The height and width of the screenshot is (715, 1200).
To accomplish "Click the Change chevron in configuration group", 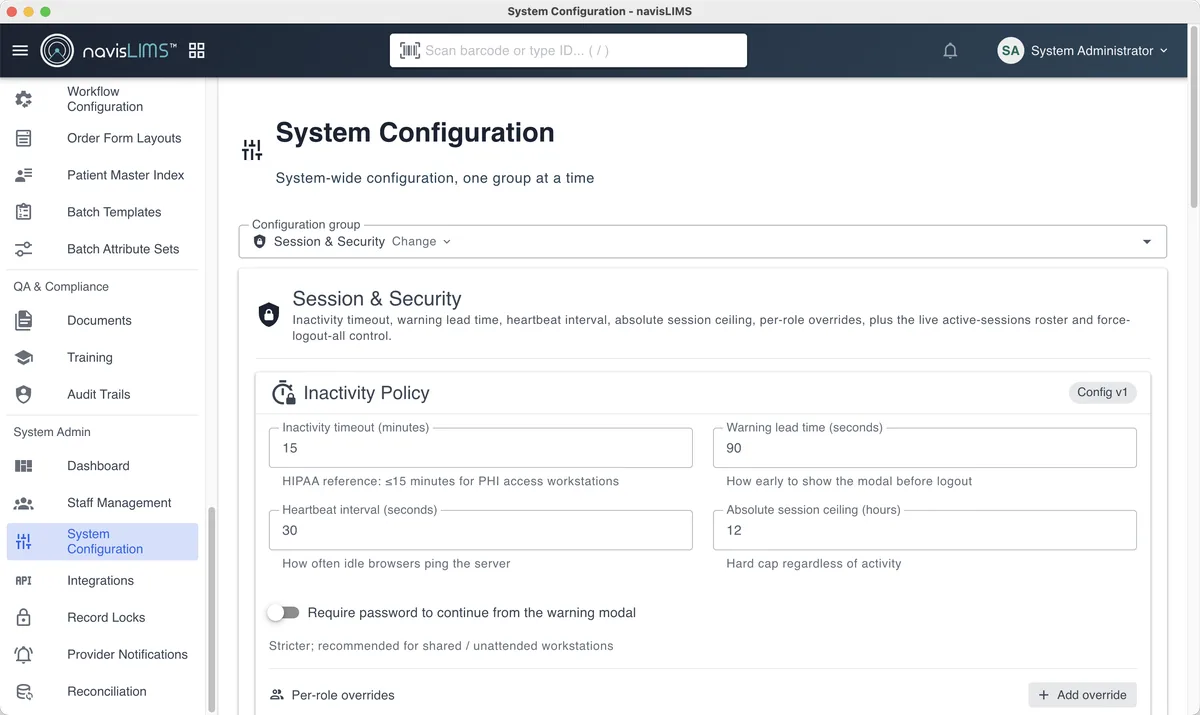I will coord(446,242).
